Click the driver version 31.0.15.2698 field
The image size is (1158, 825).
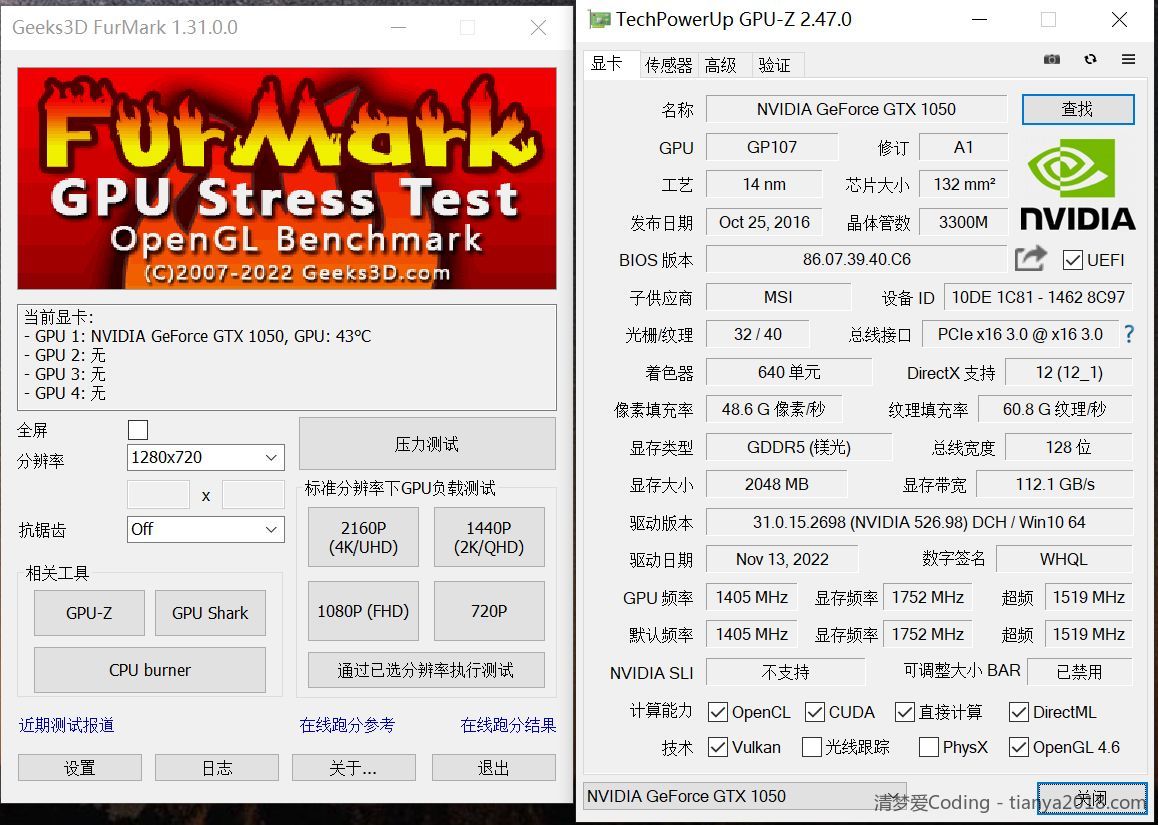pyautogui.click(x=919, y=522)
